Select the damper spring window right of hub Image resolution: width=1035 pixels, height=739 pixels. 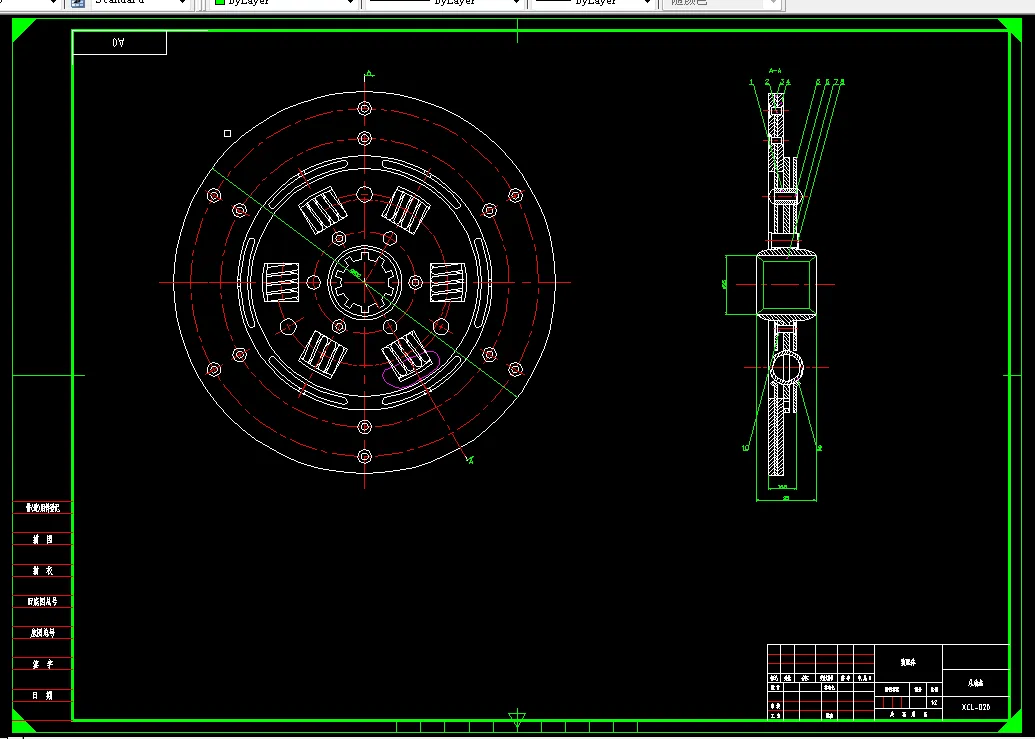(x=448, y=282)
